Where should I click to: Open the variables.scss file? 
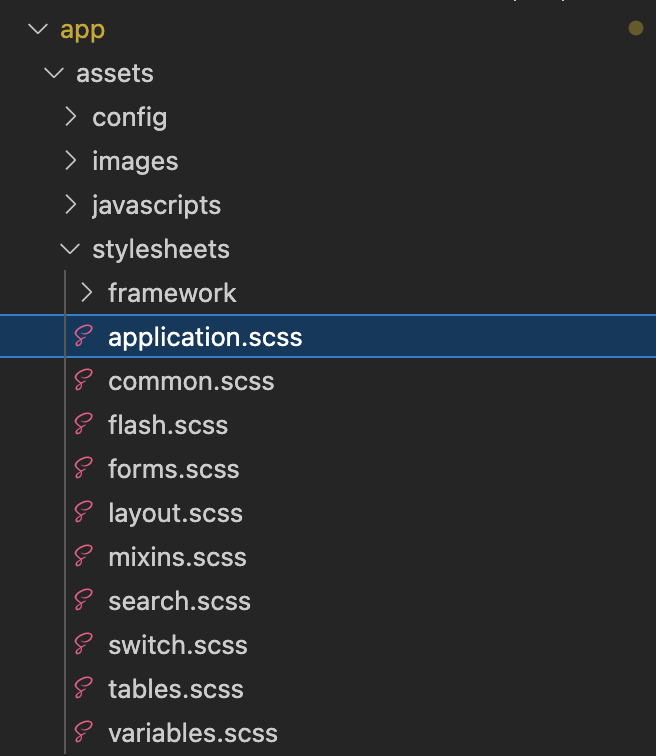tap(193, 733)
